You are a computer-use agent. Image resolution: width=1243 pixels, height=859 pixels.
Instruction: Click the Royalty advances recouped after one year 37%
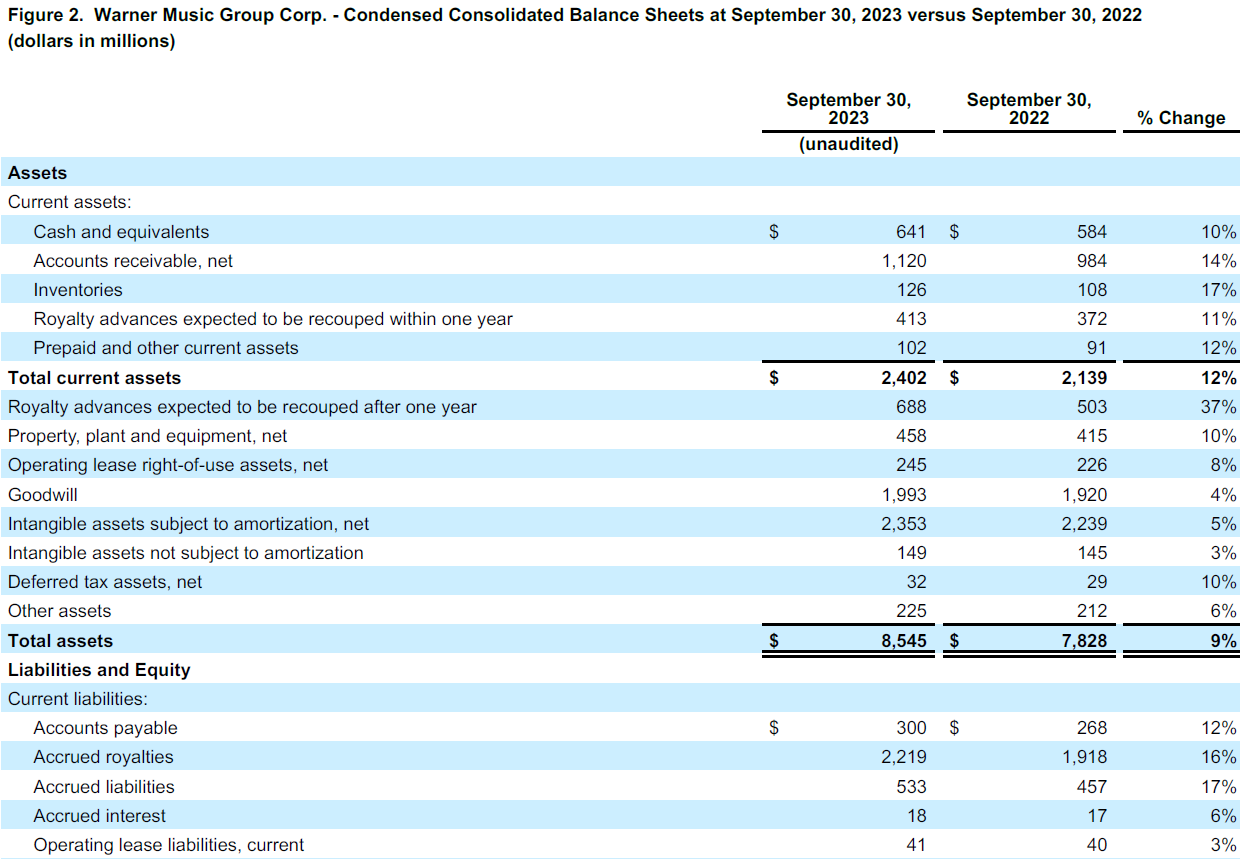click(x=1221, y=406)
